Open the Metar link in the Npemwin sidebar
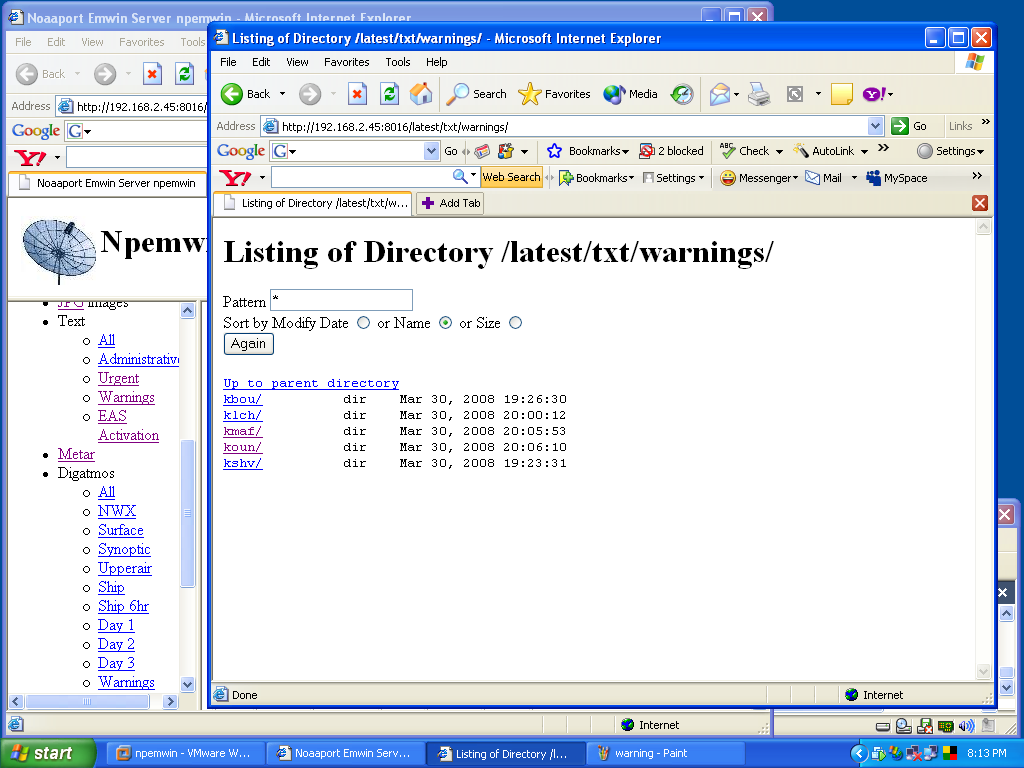Viewport: 1024px width, 768px height. [76, 455]
